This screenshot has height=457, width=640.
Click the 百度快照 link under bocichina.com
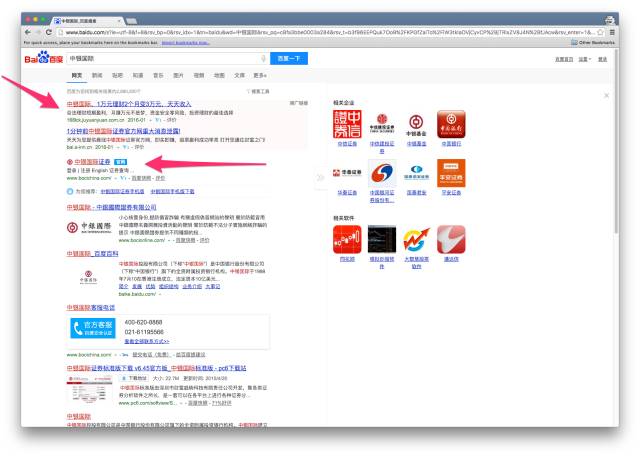click(142, 178)
